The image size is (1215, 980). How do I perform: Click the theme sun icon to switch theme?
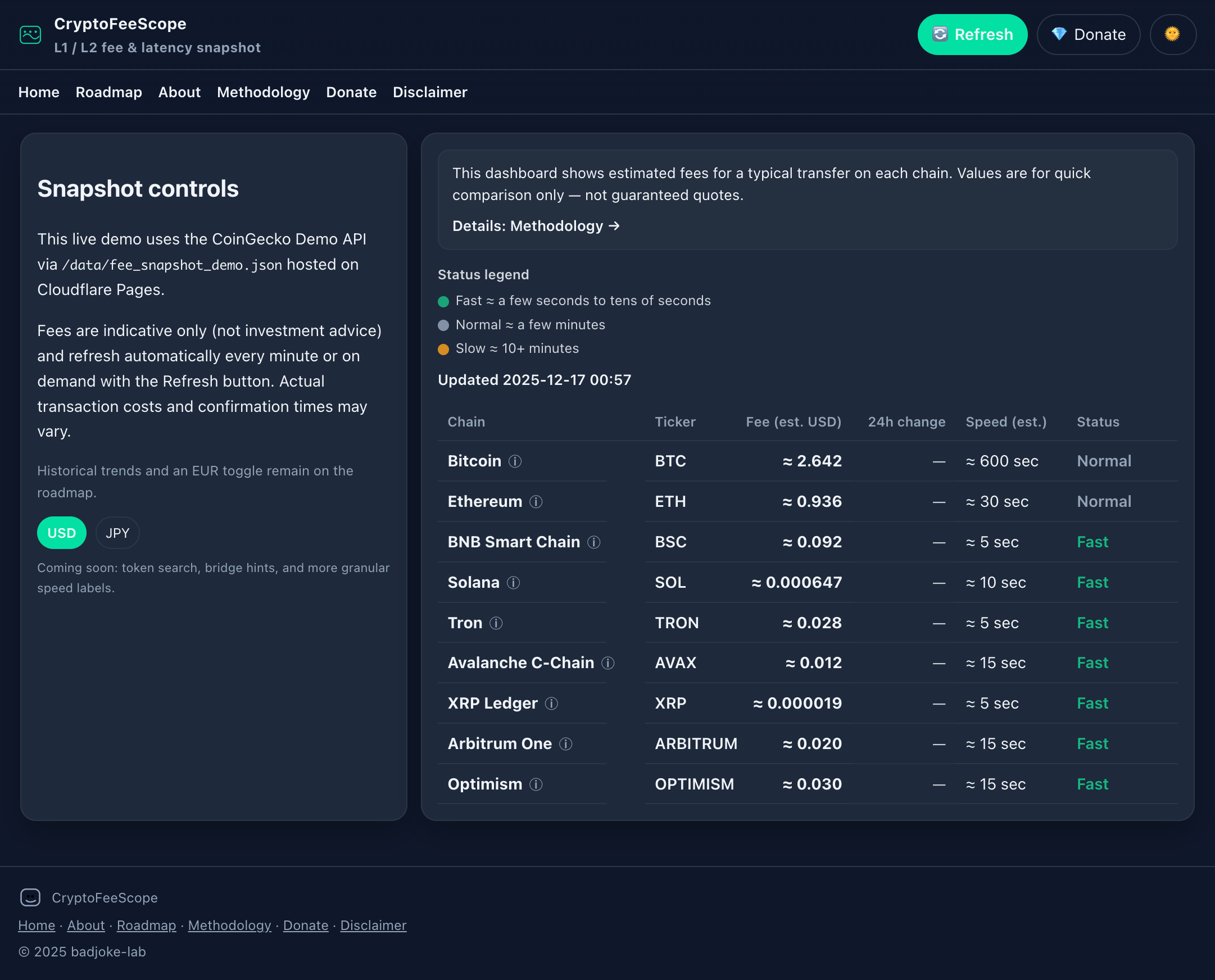[1173, 34]
